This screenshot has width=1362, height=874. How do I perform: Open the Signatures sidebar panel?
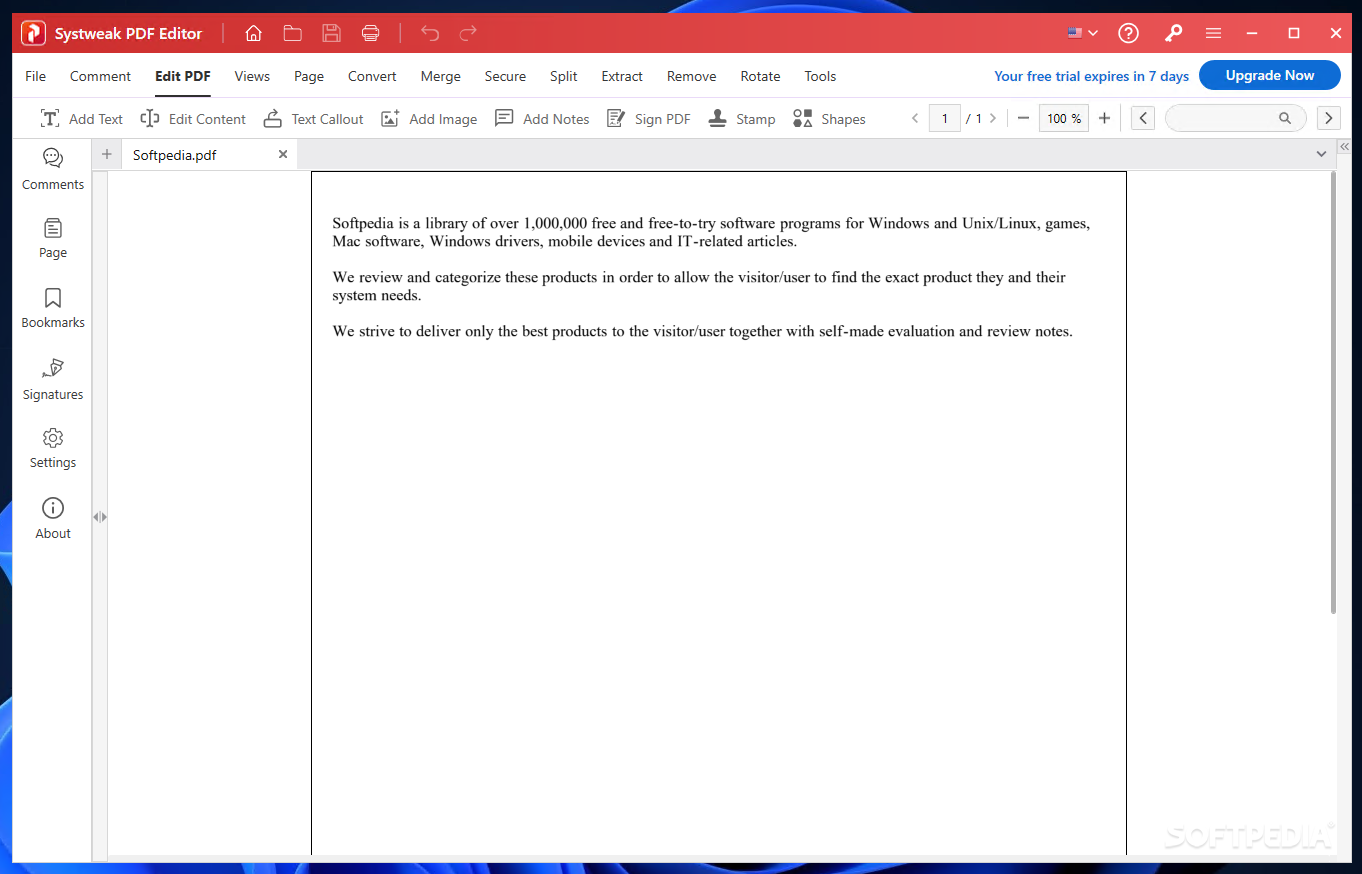pyautogui.click(x=53, y=379)
